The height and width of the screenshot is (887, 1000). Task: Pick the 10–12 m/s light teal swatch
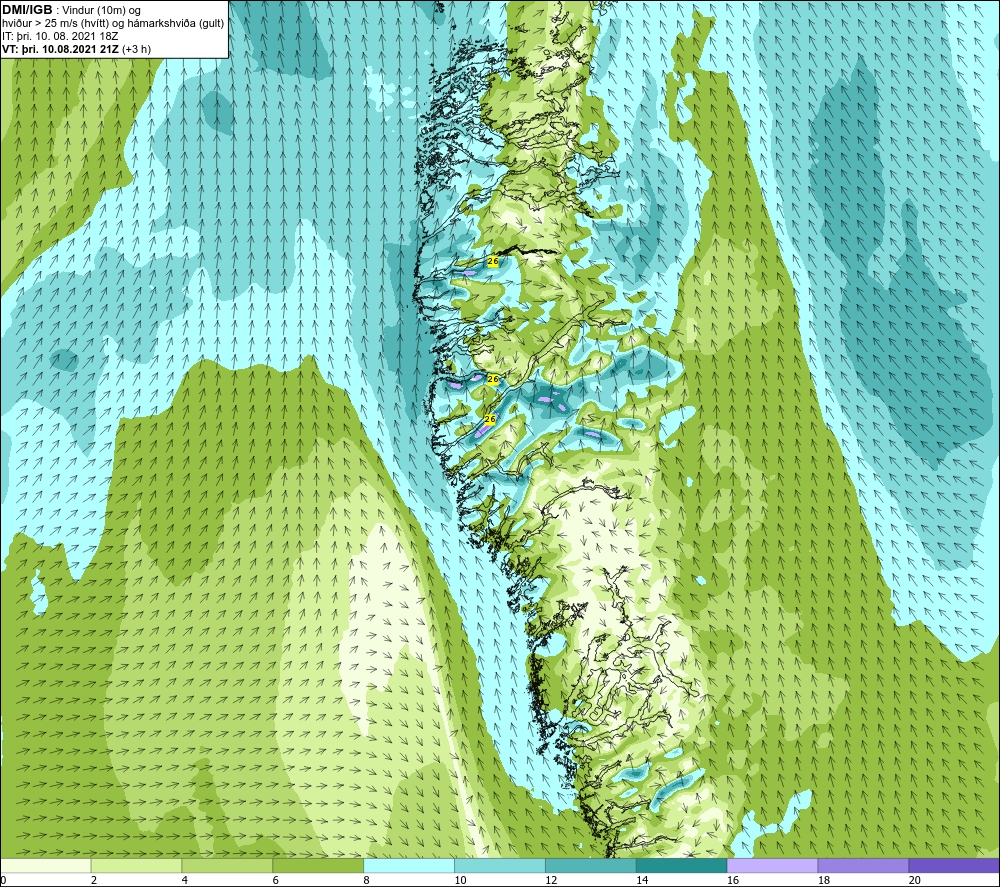(499, 865)
